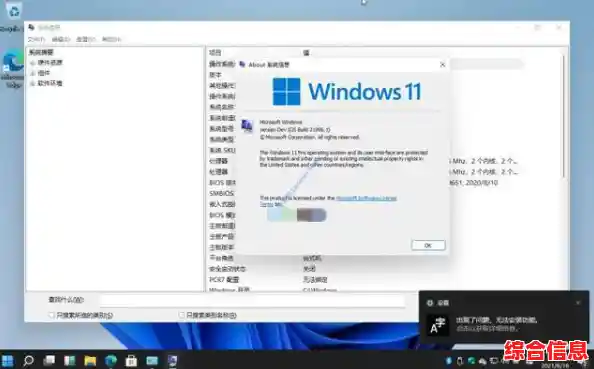Open taskbar Search

[28, 360]
